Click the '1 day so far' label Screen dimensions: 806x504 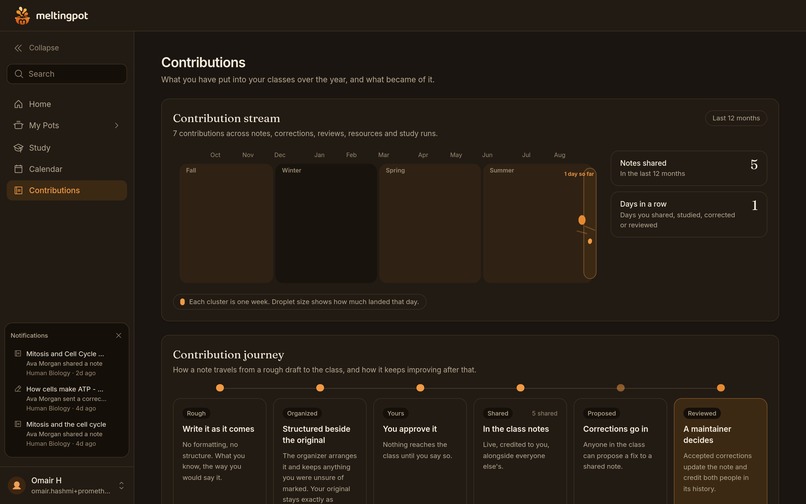(x=579, y=174)
